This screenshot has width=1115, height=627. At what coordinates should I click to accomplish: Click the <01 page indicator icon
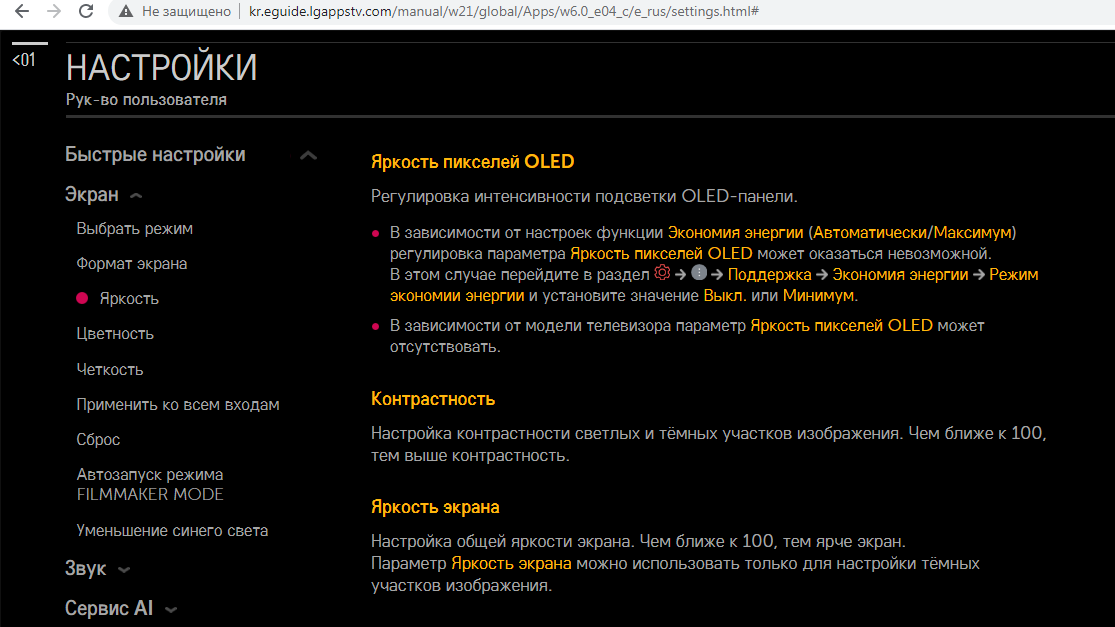tap(23, 60)
